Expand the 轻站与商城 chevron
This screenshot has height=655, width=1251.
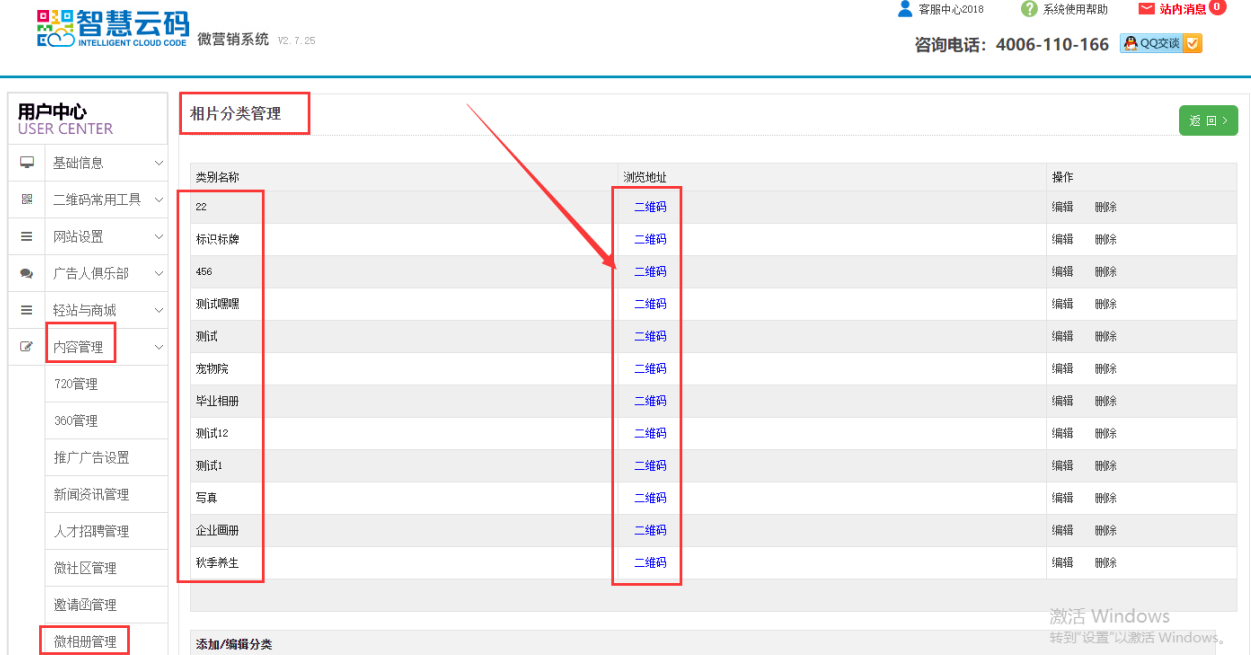pyautogui.click(x=158, y=310)
